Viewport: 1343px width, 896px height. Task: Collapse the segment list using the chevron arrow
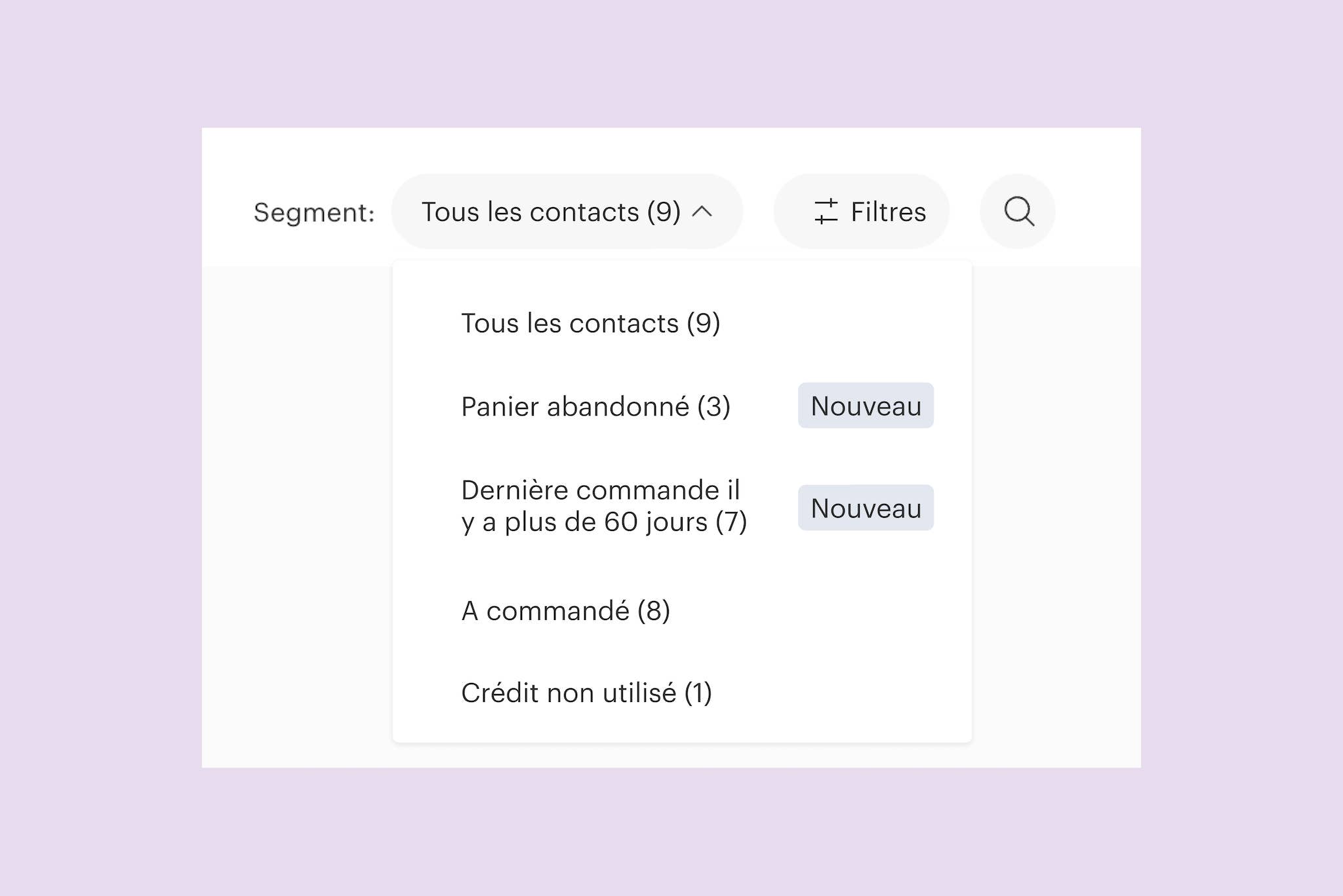tap(702, 212)
